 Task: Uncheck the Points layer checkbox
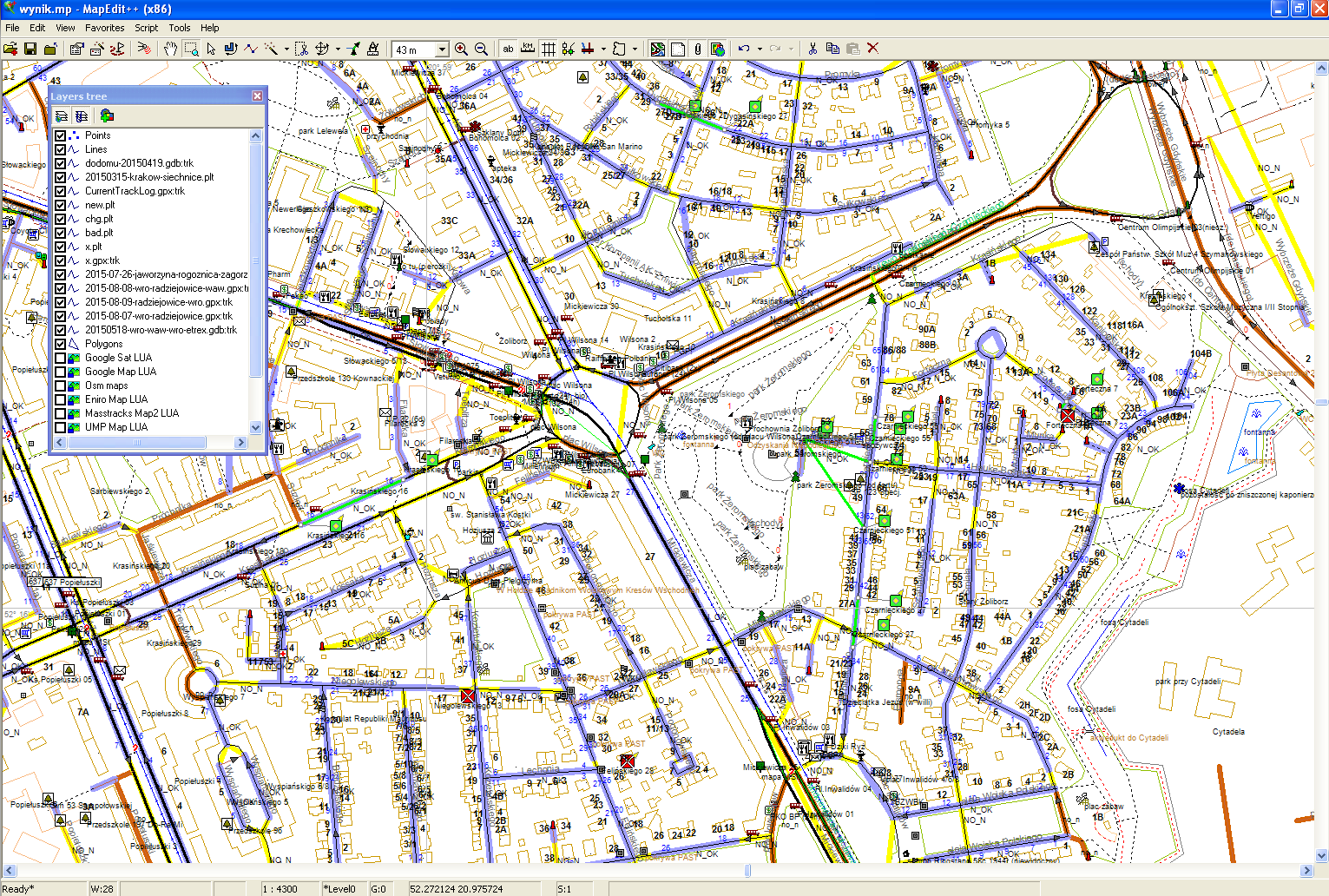click(x=61, y=135)
